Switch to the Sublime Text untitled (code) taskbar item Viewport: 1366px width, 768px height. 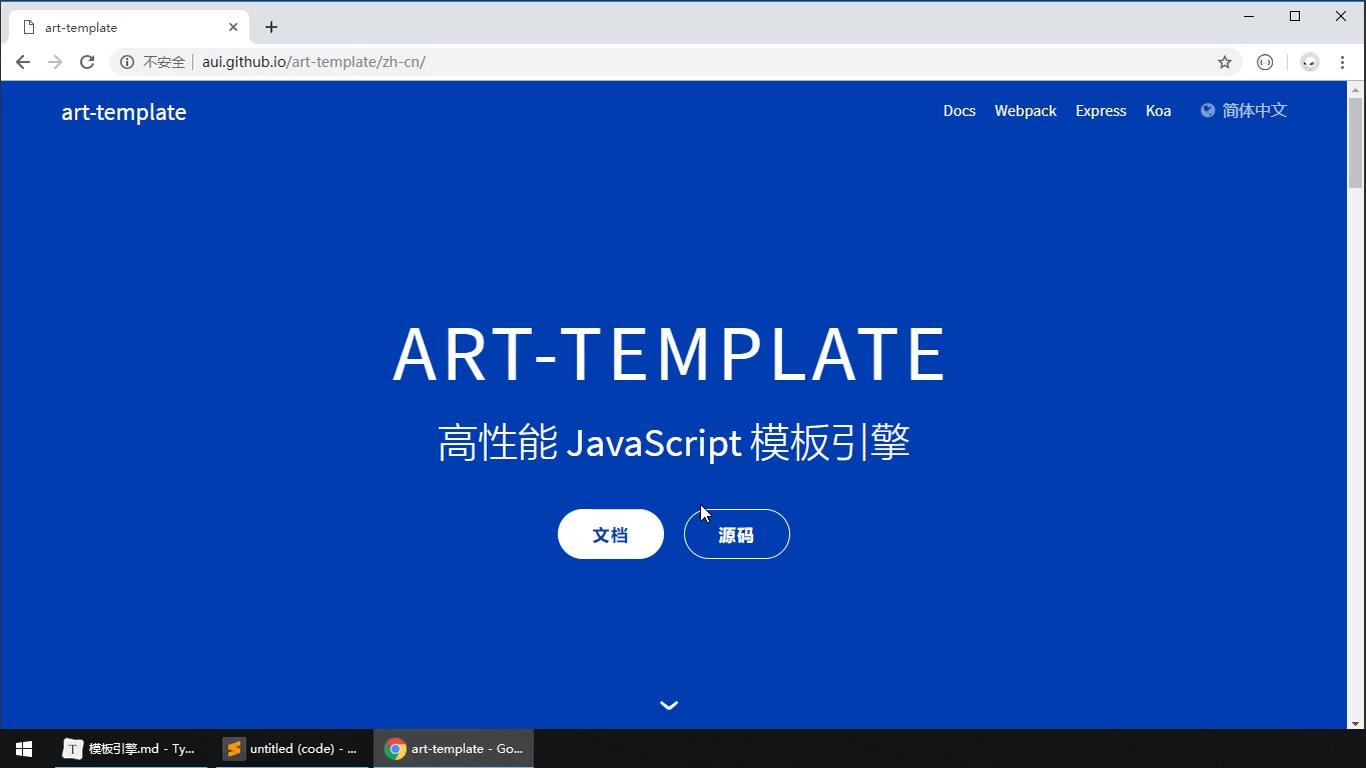[291, 748]
